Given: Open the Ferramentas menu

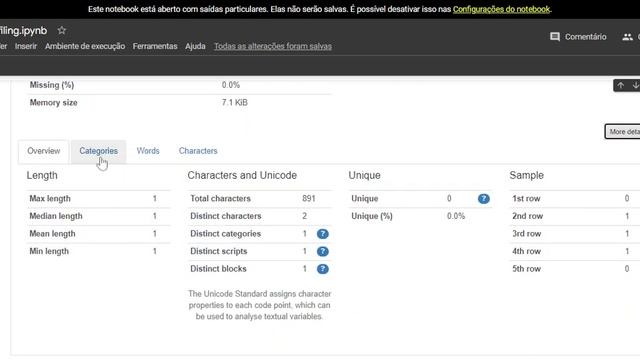Looking at the screenshot, I should 155,46.
